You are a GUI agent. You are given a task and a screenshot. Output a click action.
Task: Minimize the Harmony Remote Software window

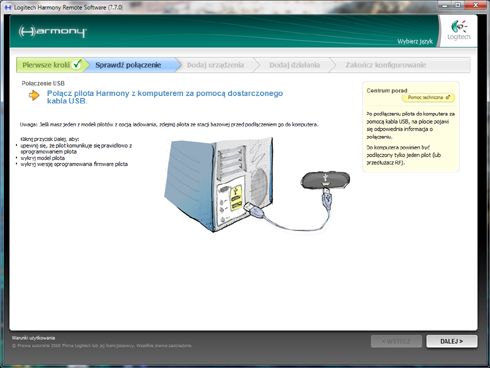pyautogui.click(x=445, y=5)
